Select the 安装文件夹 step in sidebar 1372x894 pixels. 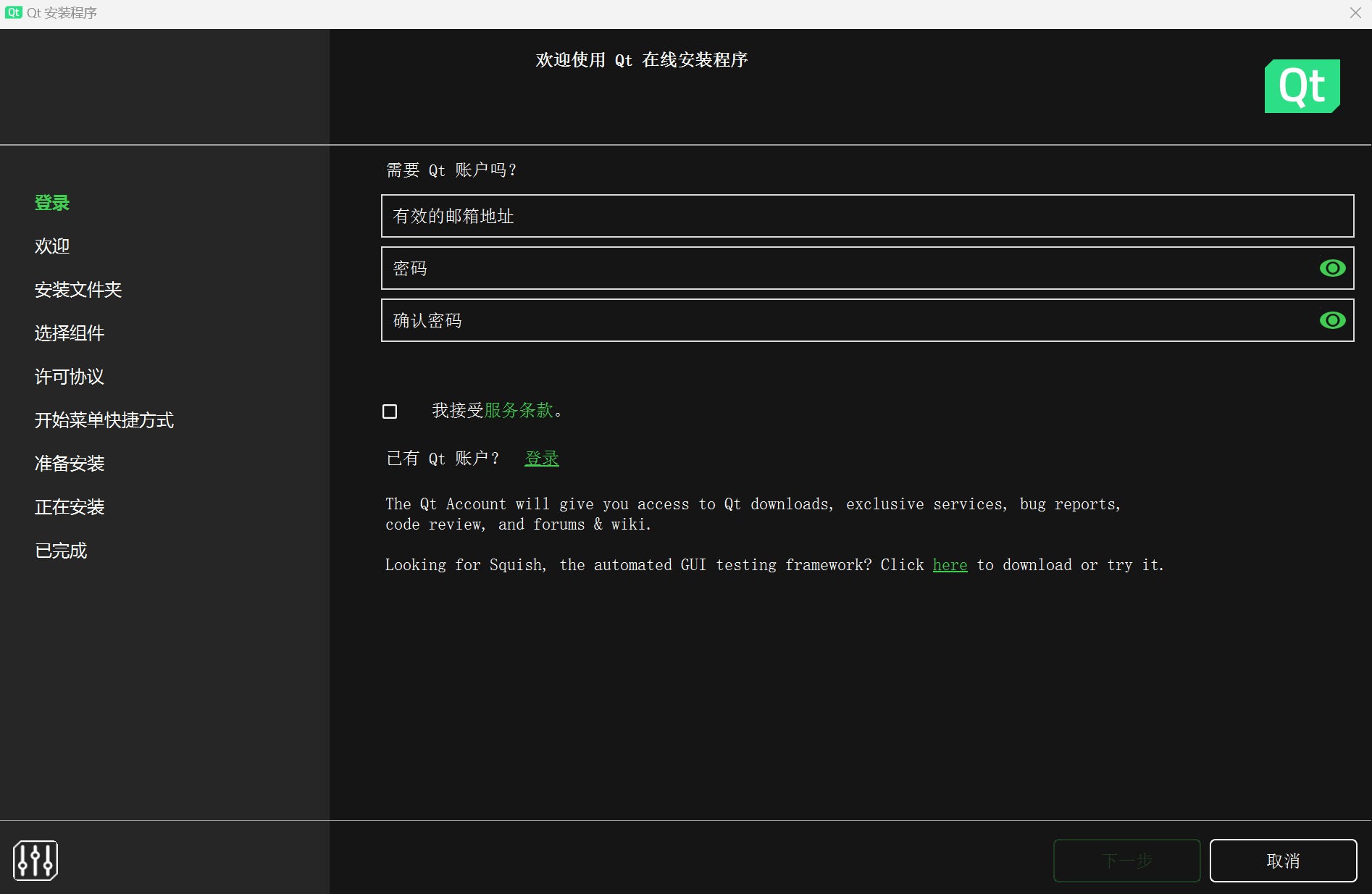[78, 290]
